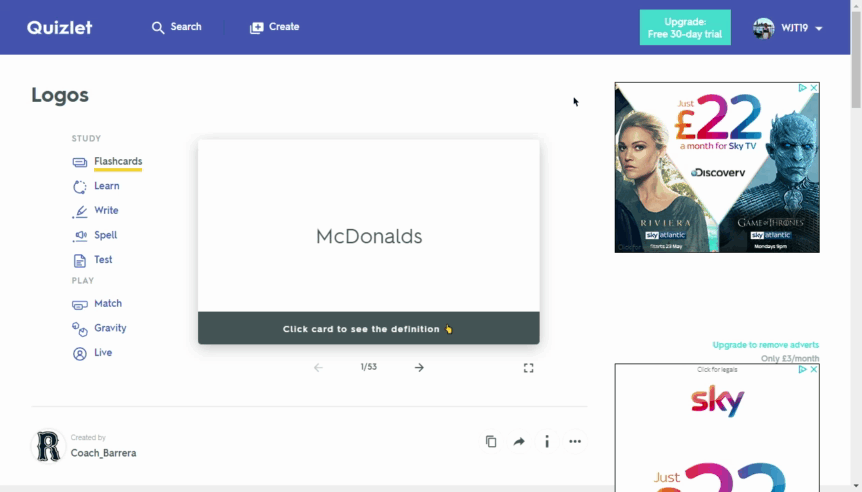Open flashcards in fullscreen
Screen dimensions: 862x492
[528, 368]
